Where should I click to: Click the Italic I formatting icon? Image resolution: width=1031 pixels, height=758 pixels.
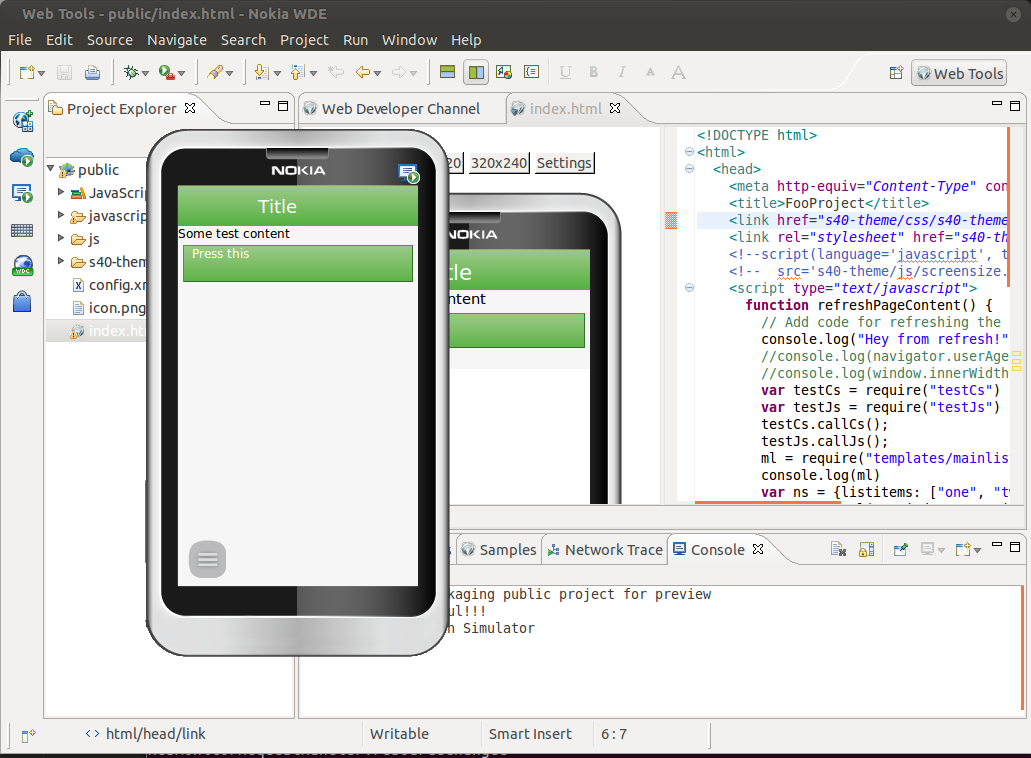622,72
